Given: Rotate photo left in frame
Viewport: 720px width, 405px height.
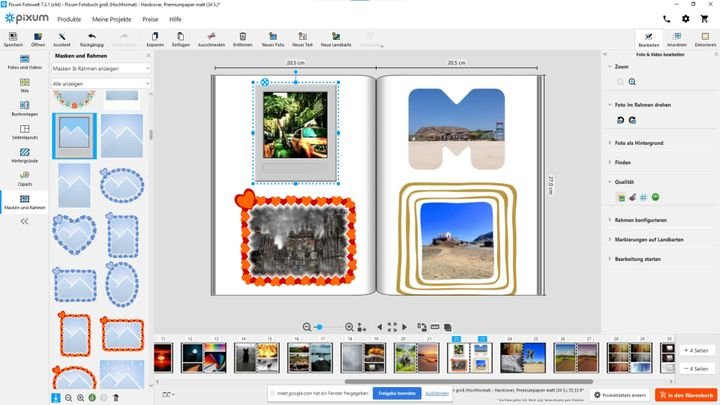Looking at the screenshot, I should [620, 119].
